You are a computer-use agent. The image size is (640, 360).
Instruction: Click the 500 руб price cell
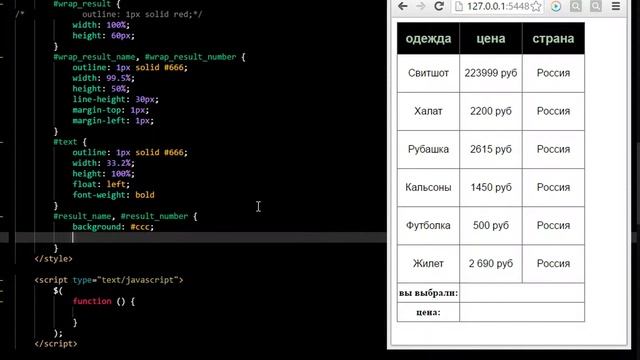[x=491, y=226]
